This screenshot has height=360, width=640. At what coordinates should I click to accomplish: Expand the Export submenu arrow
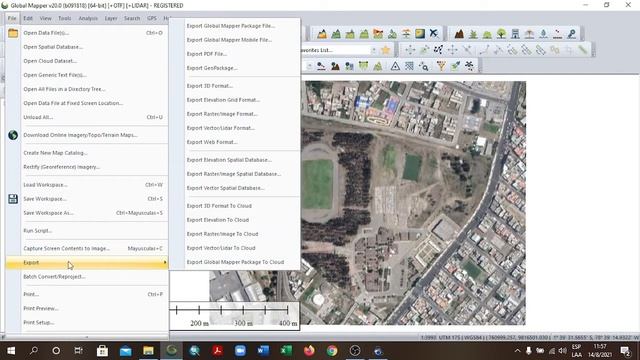coord(165,262)
